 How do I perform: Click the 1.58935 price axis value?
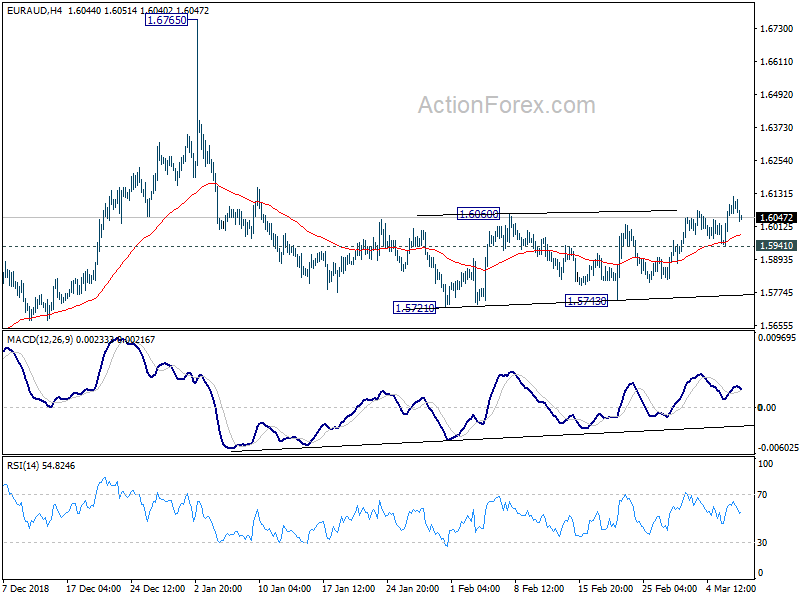pyautogui.click(x=777, y=260)
